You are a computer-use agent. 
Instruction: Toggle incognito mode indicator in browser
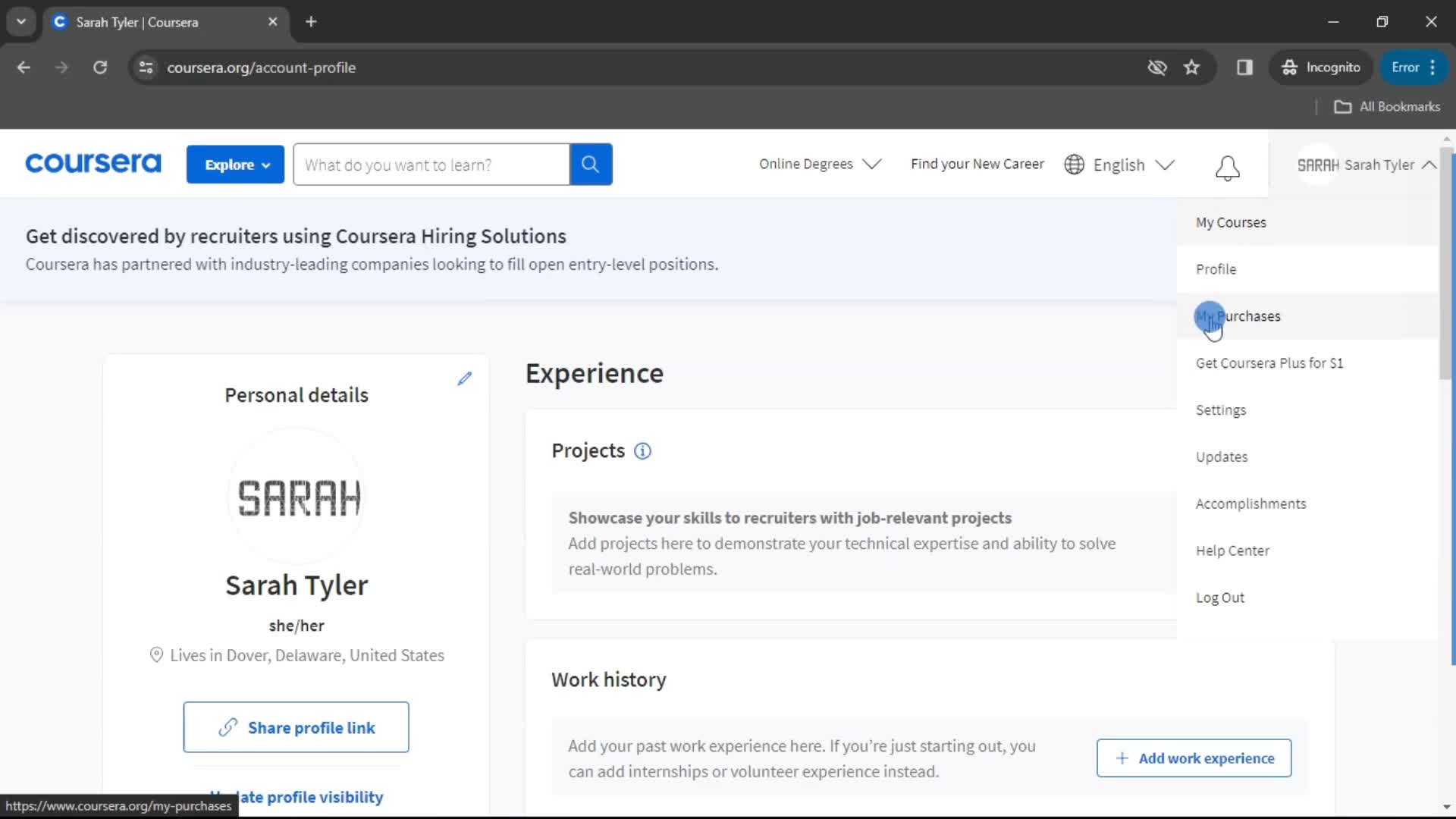[x=1320, y=67]
